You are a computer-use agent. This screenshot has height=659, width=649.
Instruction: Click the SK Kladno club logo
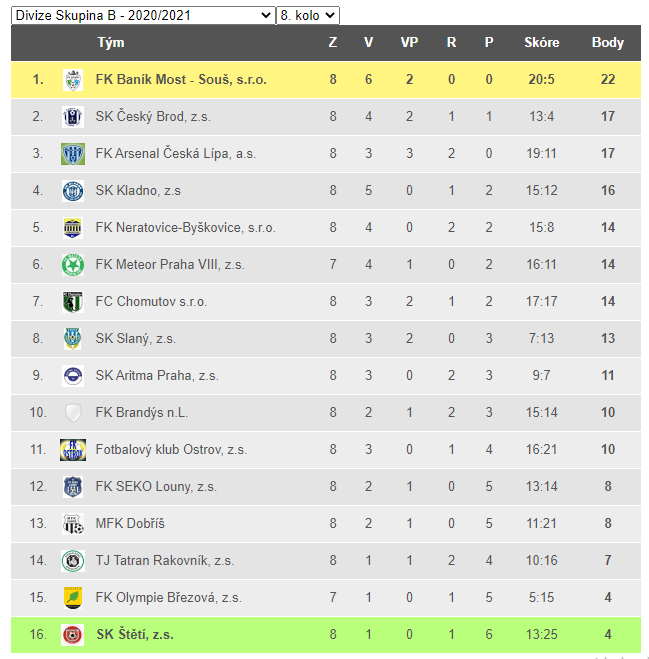(x=72, y=191)
